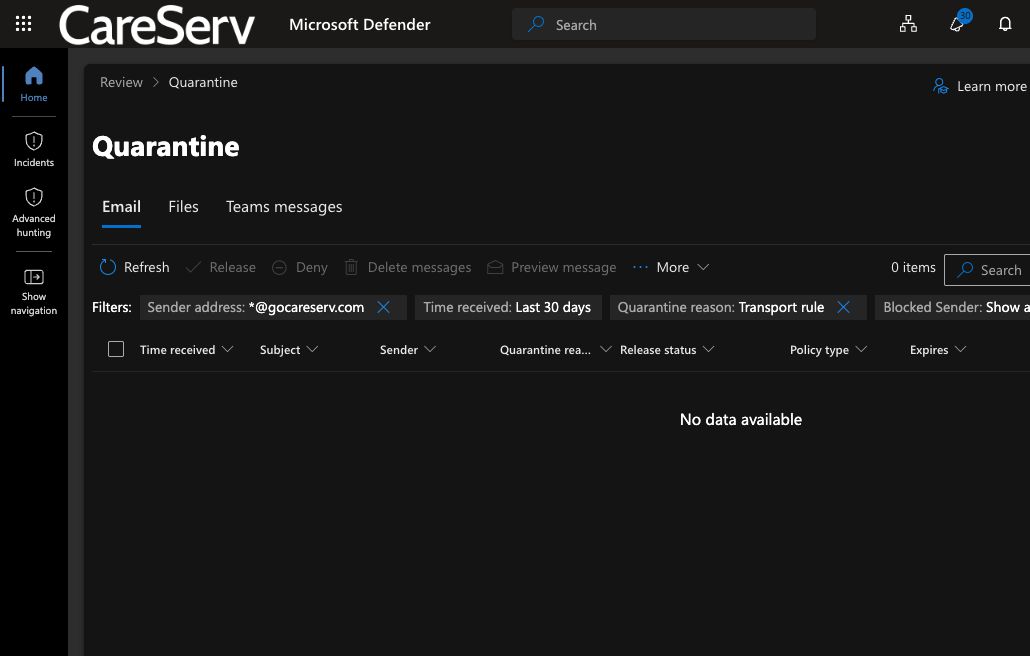Open Expires column chevron
The width and height of the screenshot is (1030, 656).
click(960, 349)
